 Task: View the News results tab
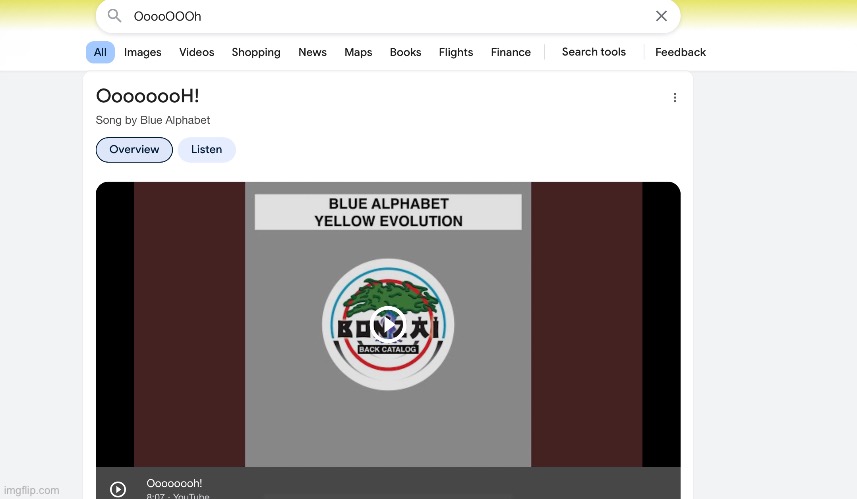312,52
